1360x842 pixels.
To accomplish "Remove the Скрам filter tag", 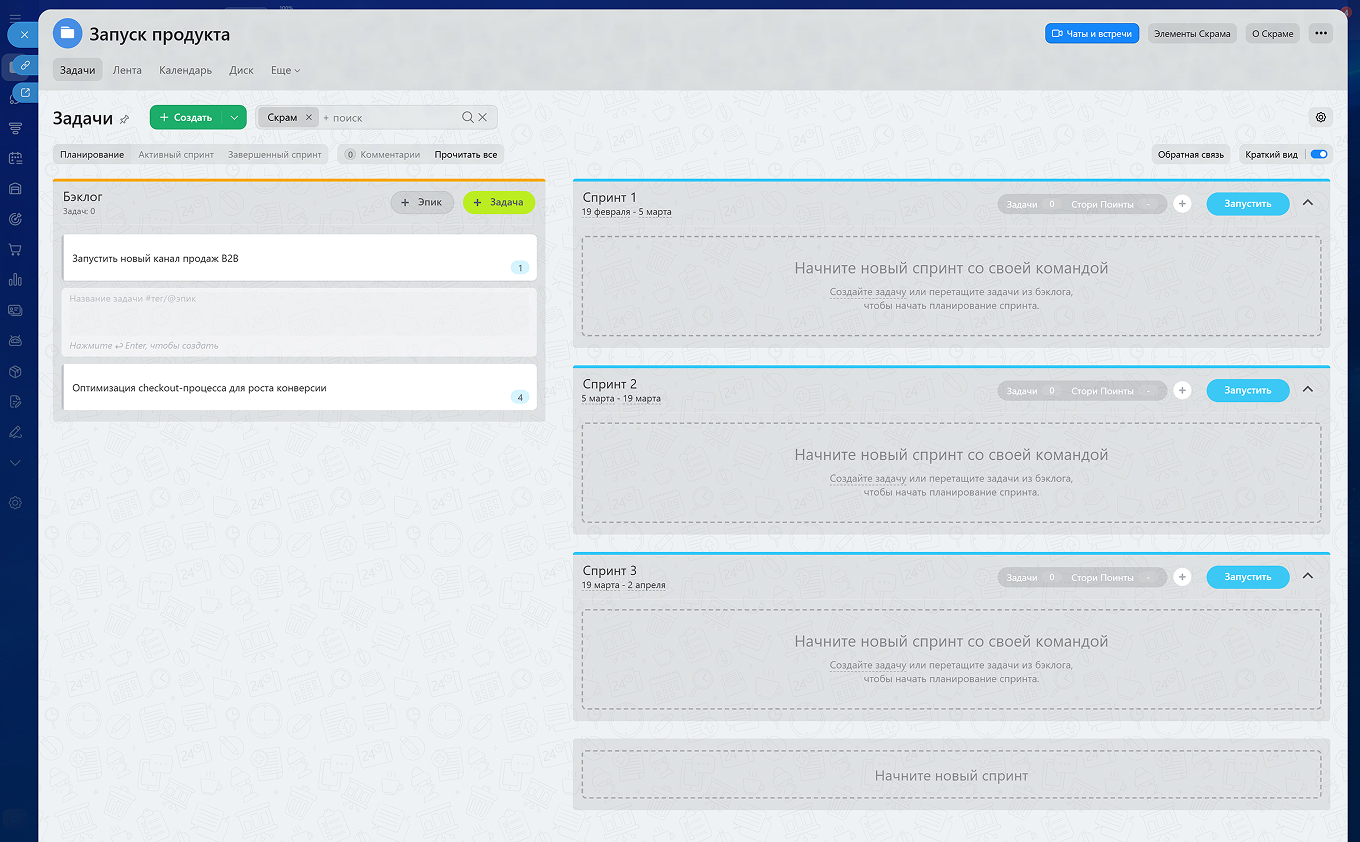I will [x=308, y=117].
